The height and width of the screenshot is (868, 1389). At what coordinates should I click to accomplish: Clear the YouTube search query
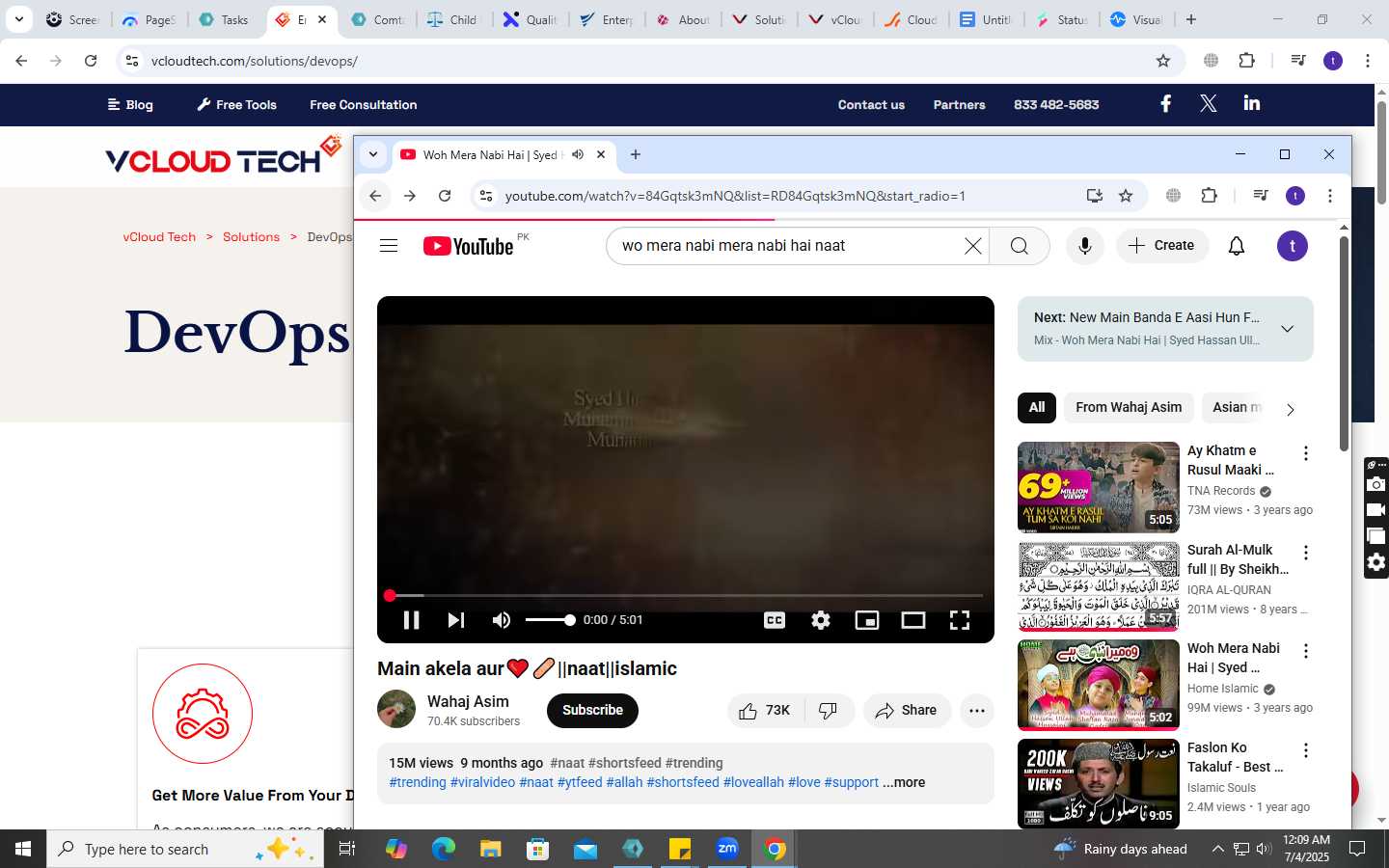pyautogui.click(x=973, y=246)
